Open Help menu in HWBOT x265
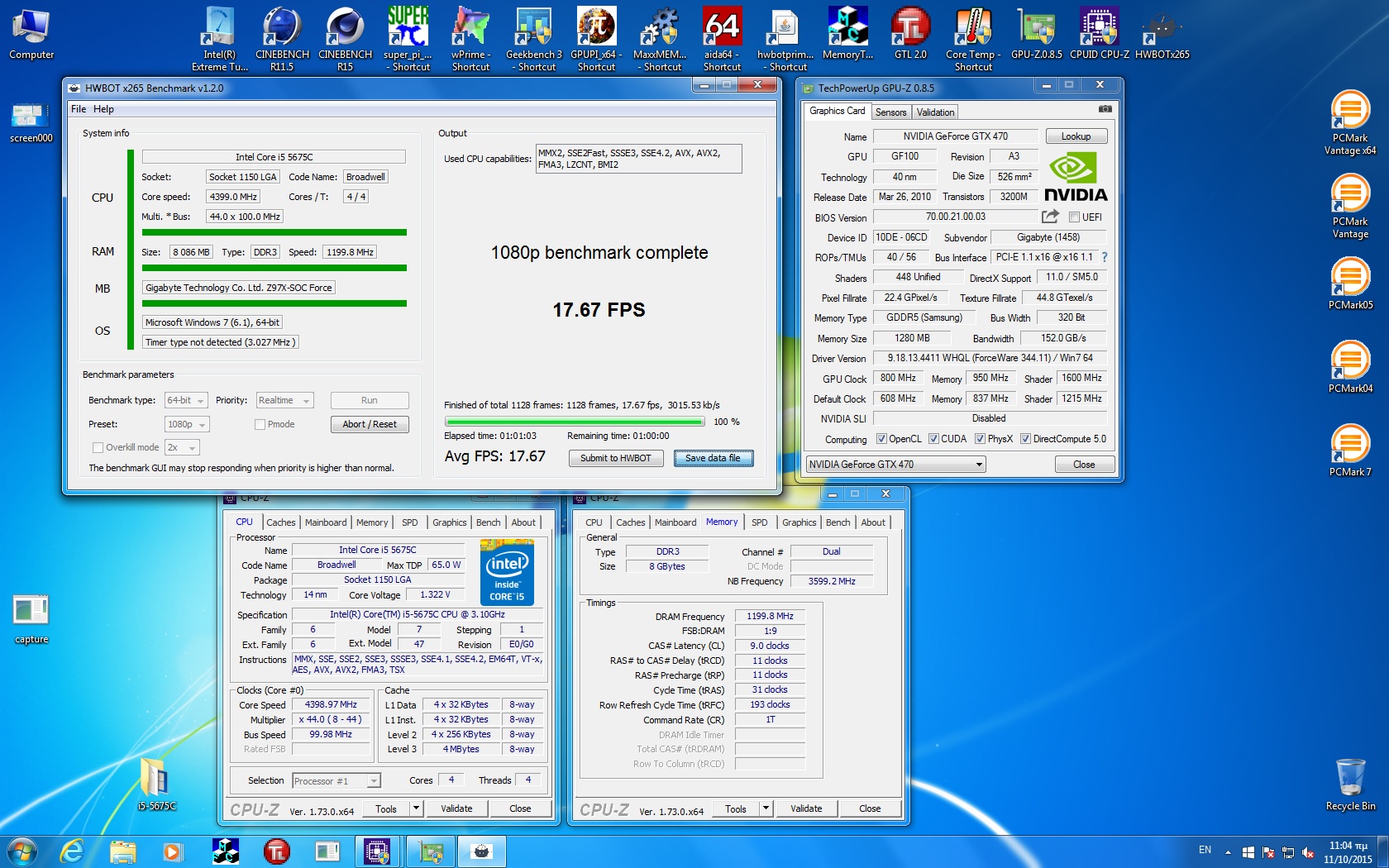1389x868 pixels. coord(103,109)
